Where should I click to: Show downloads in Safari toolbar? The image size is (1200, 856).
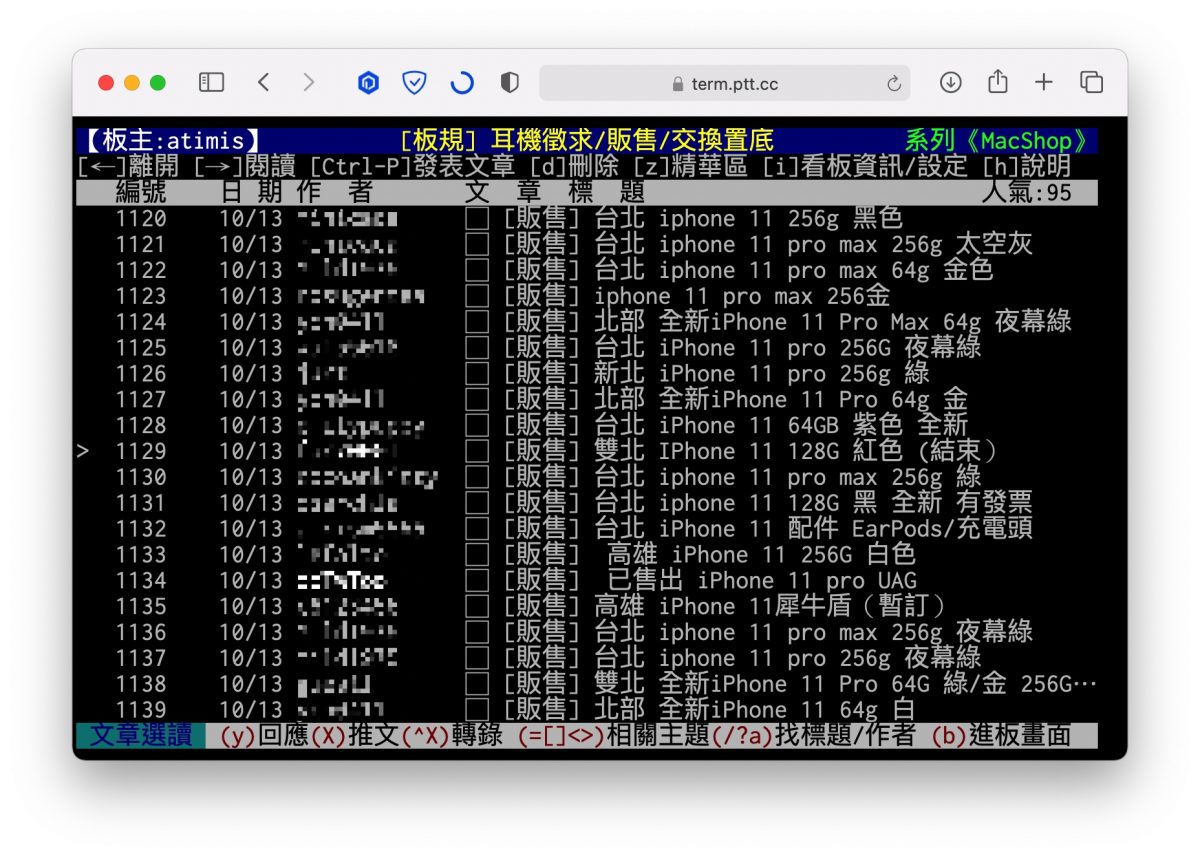point(950,83)
